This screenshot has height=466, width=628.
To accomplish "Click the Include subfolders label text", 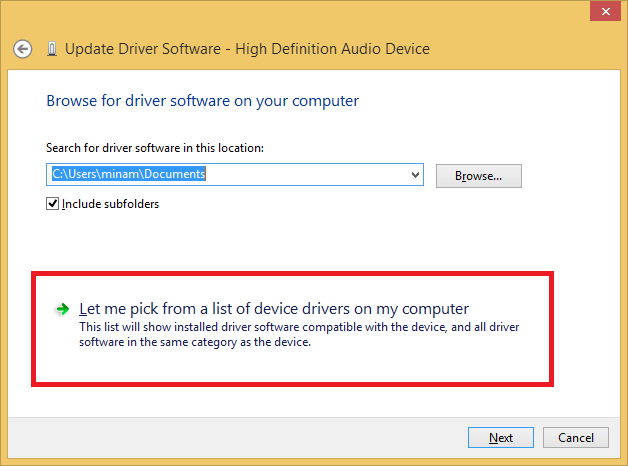I will tap(111, 204).
